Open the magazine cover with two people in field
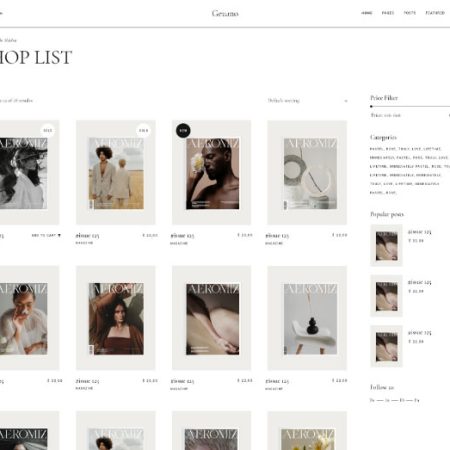This screenshot has height=450, width=450. 116,174
